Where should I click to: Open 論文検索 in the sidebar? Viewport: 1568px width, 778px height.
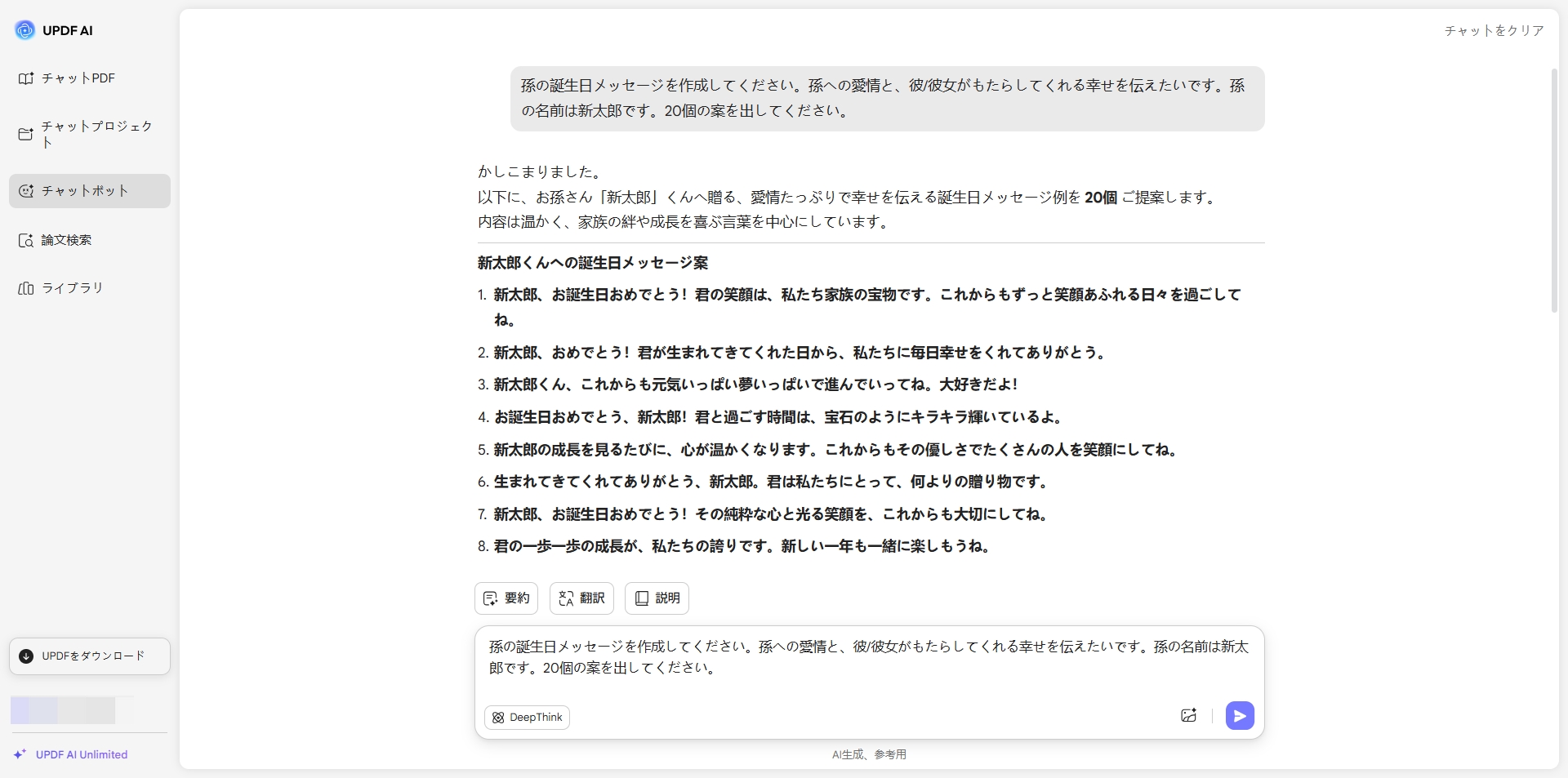coord(90,240)
